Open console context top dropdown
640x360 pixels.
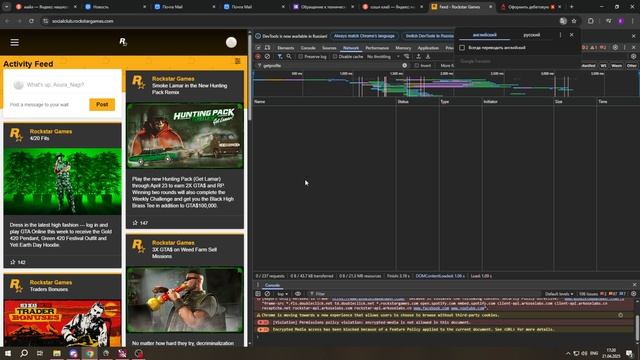[x=282, y=293]
